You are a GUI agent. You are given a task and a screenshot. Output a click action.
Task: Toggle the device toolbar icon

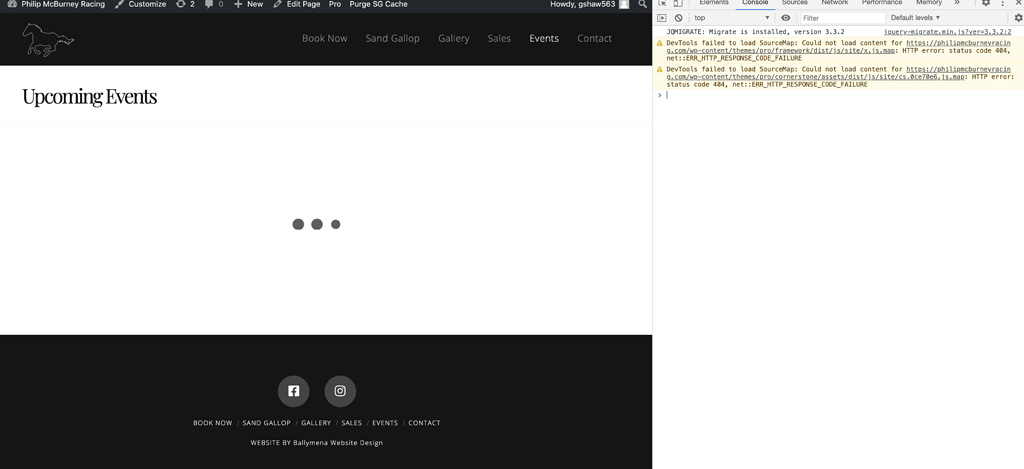677,4
